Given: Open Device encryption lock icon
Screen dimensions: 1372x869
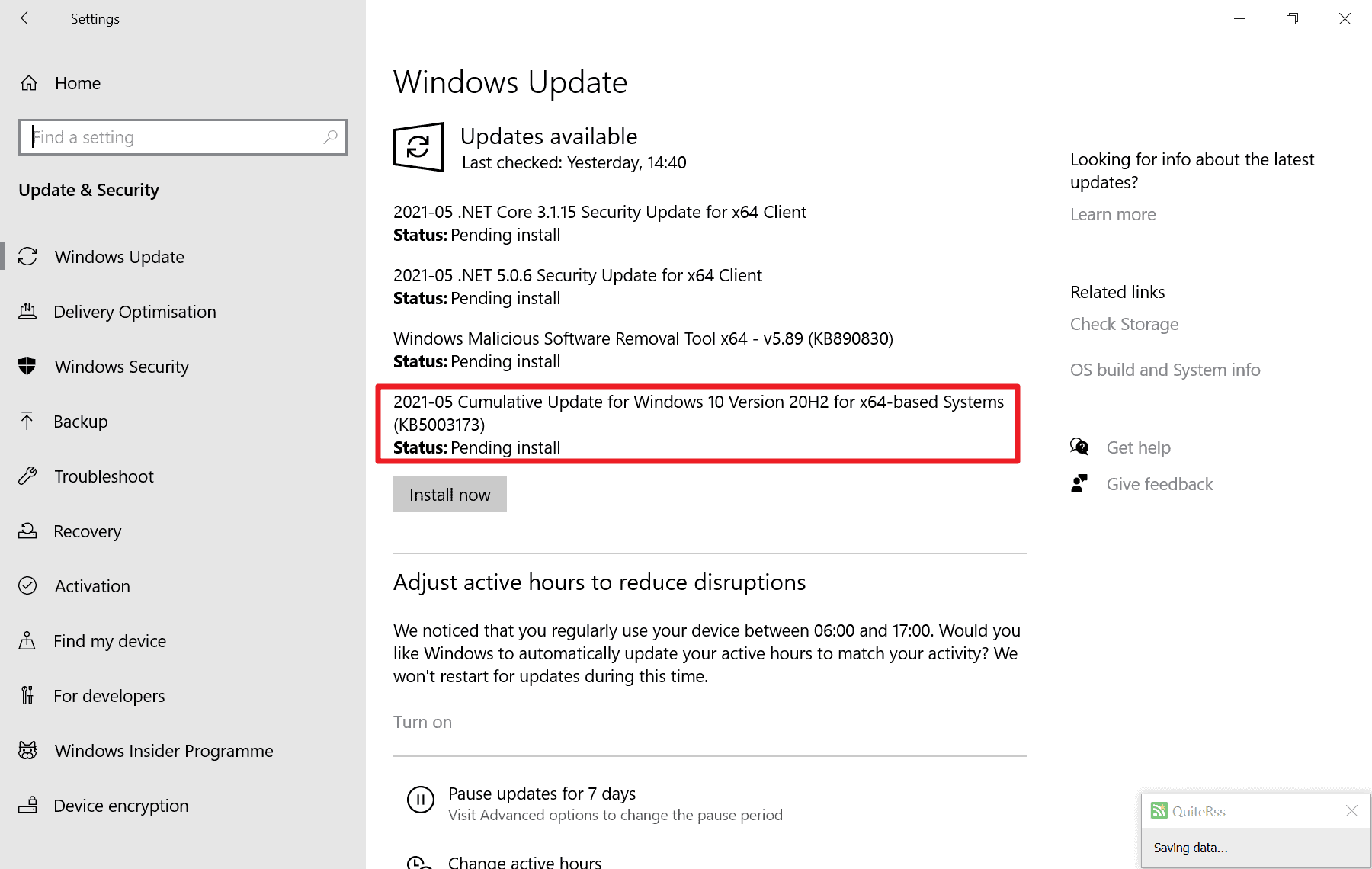Looking at the screenshot, I should (28, 805).
